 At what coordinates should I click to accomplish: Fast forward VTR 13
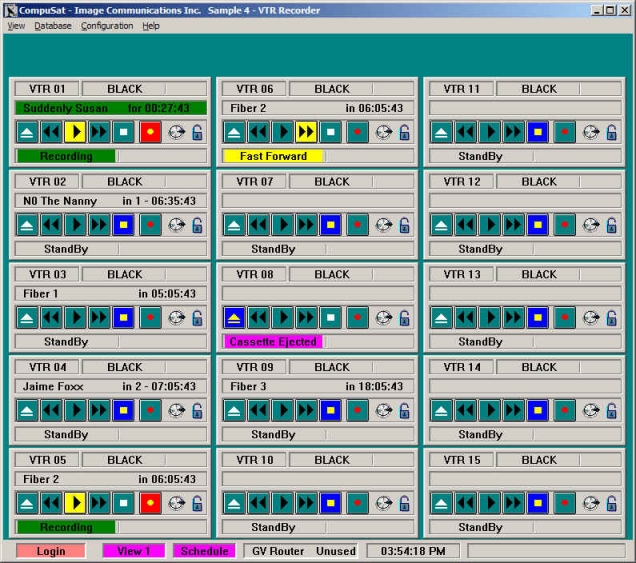pos(514,317)
